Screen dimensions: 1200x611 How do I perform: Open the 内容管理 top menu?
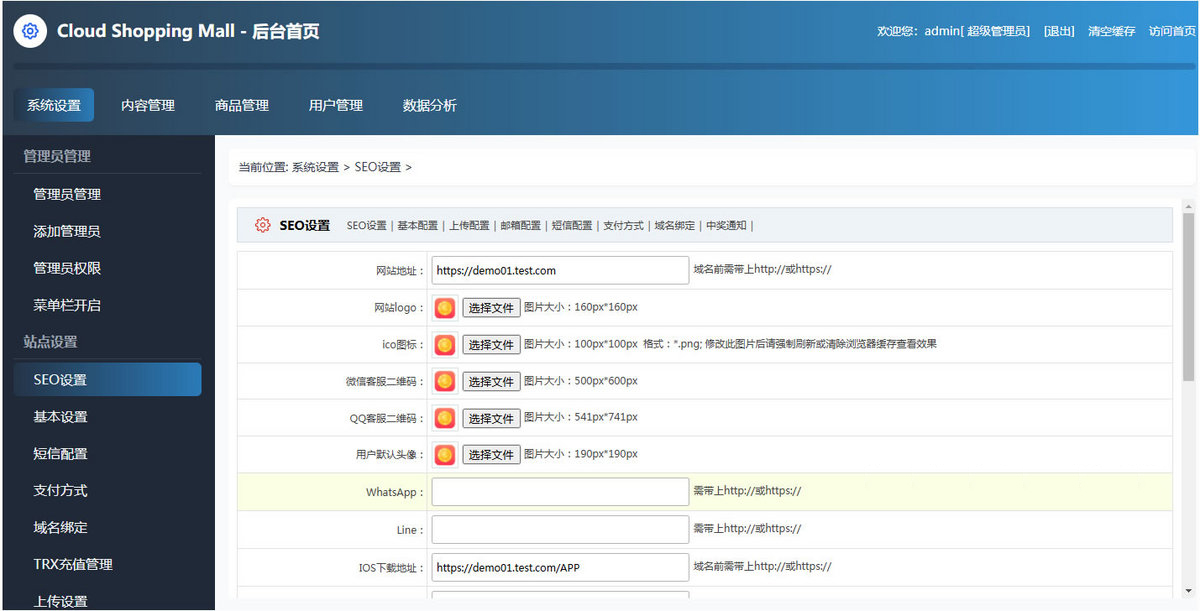click(148, 105)
